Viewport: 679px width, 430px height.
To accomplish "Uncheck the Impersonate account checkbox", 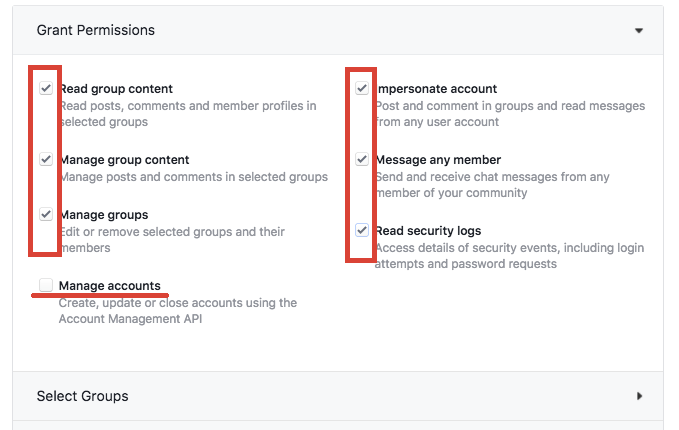I will [362, 89].
